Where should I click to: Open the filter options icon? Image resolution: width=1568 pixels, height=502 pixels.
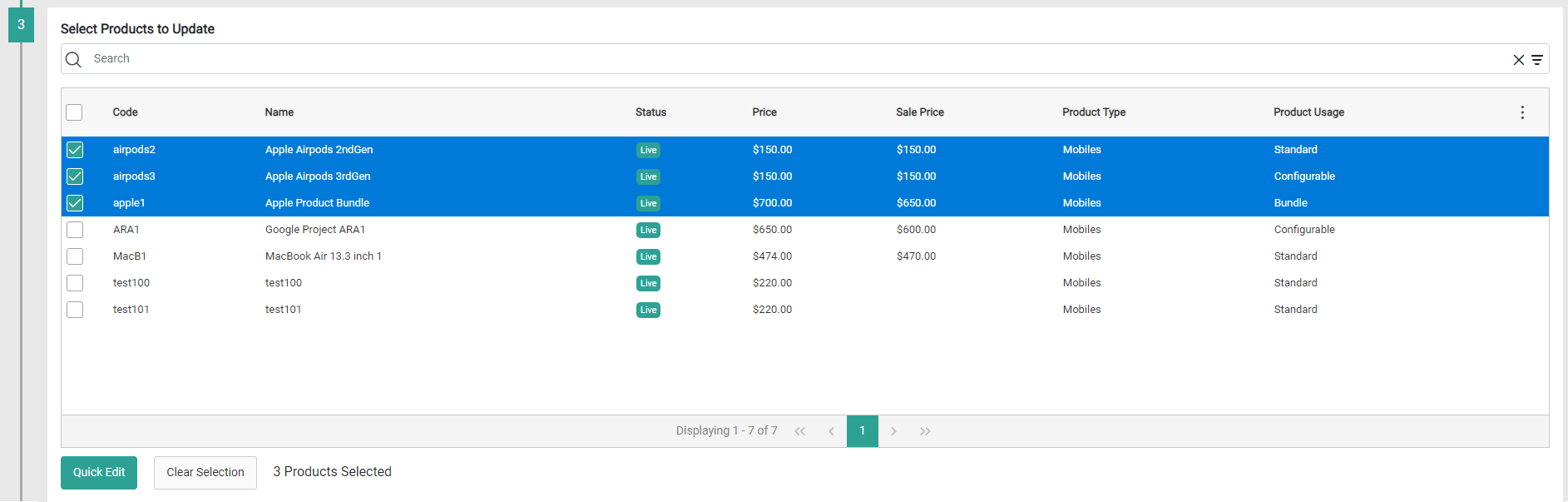pyautogui.click(x=1537, y=60)
